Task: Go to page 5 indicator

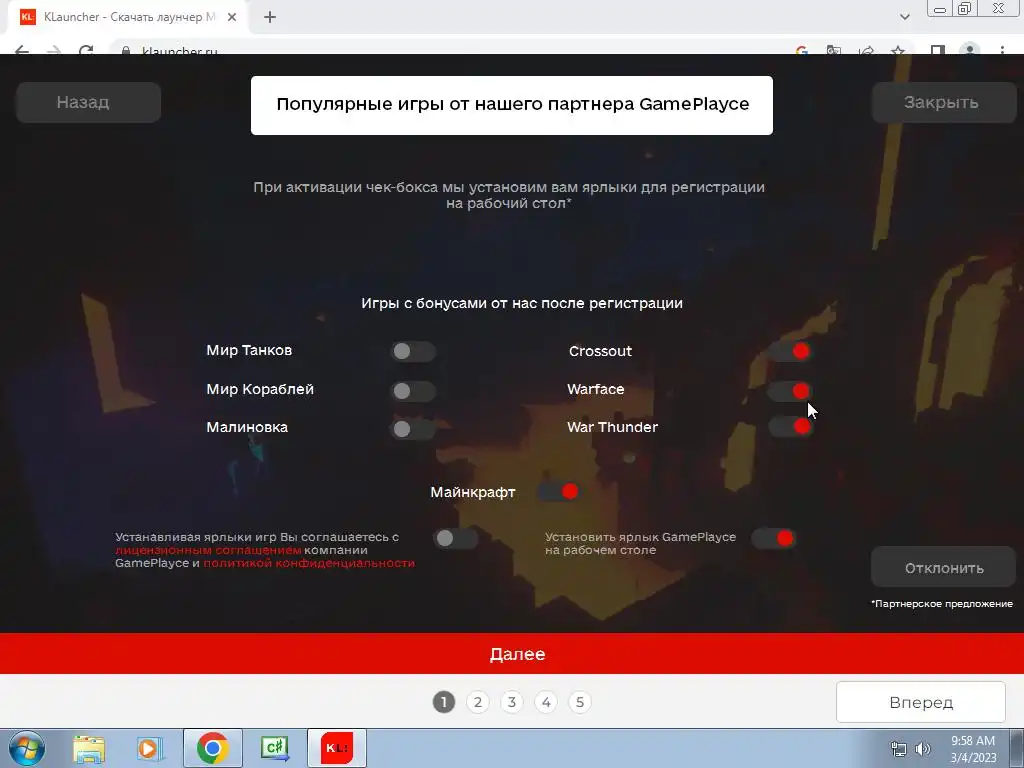Action: point(580,702)
